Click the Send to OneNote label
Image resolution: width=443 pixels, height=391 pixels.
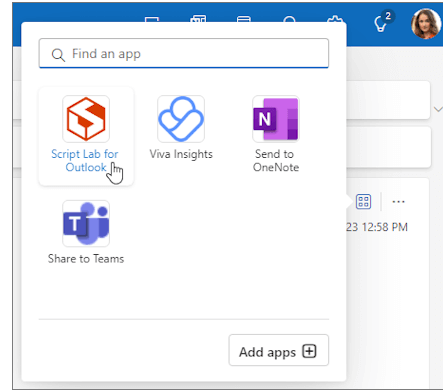pyautogui.click(x=276, y=161)
